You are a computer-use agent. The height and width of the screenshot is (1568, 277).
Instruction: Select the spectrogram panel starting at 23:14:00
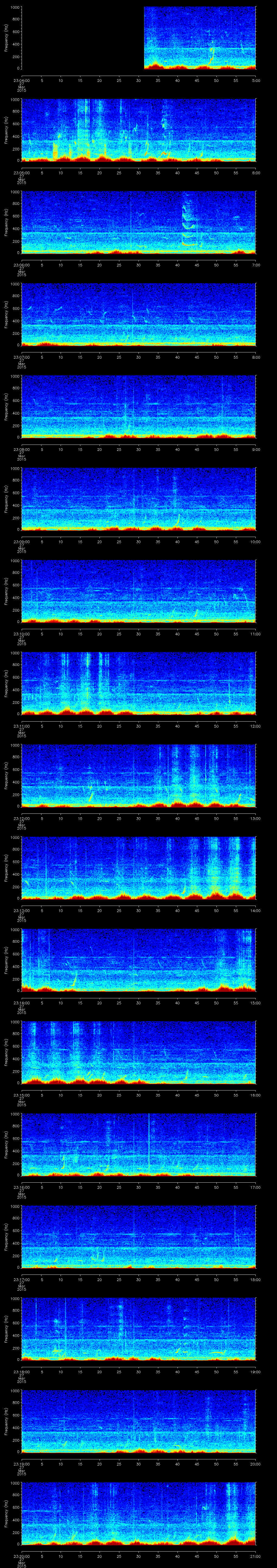click(x=139, y=960)
